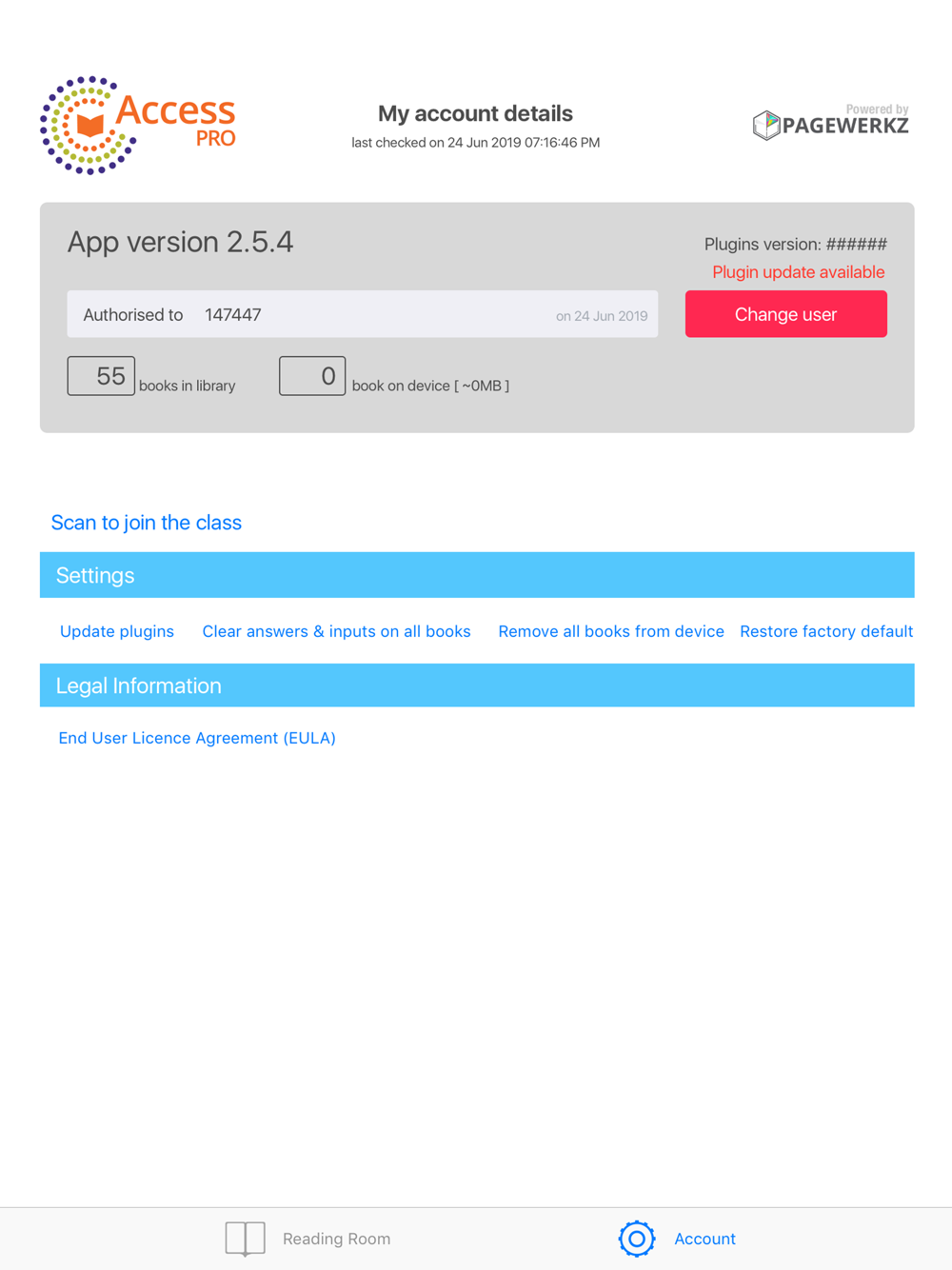
Task: Select the Account gear icon
Action: 637,1239
